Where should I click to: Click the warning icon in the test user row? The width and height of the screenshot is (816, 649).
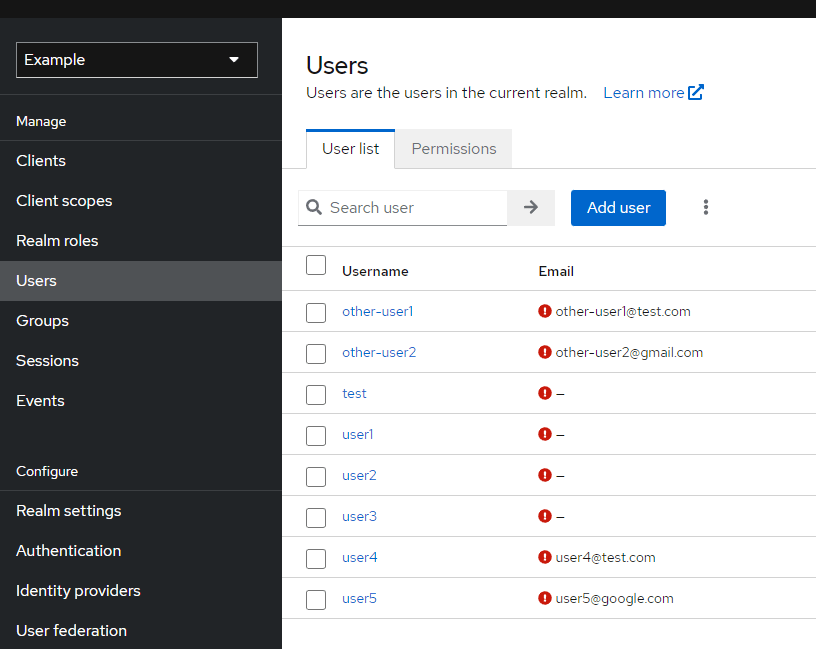tap(544, 393)
